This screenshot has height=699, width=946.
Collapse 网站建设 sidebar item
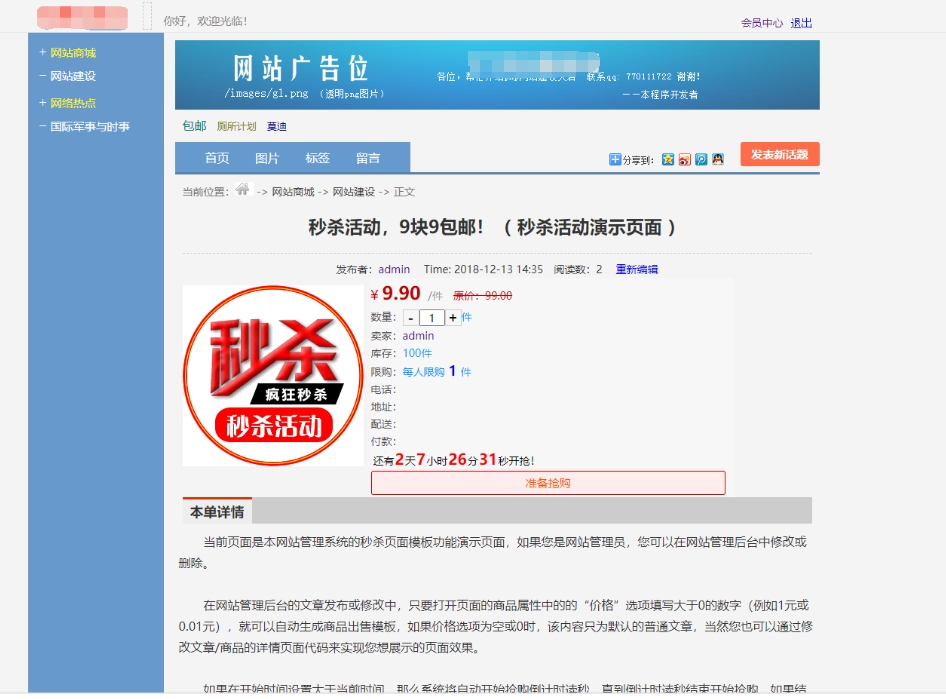click(x=73, y=76)
